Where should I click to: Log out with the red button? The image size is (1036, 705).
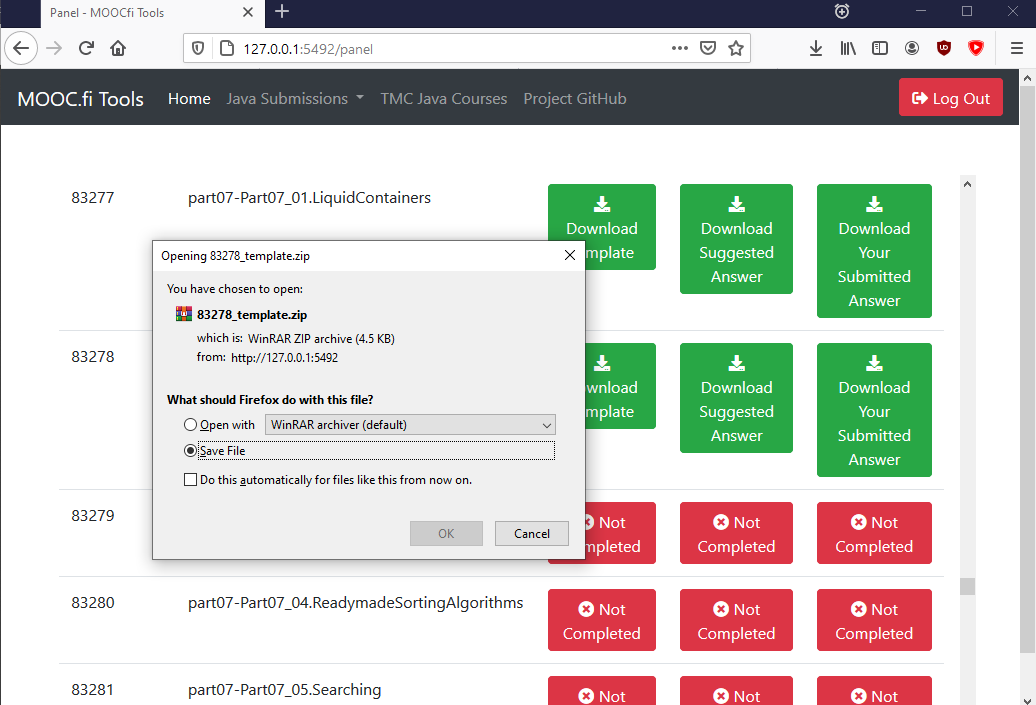(951, 98)
